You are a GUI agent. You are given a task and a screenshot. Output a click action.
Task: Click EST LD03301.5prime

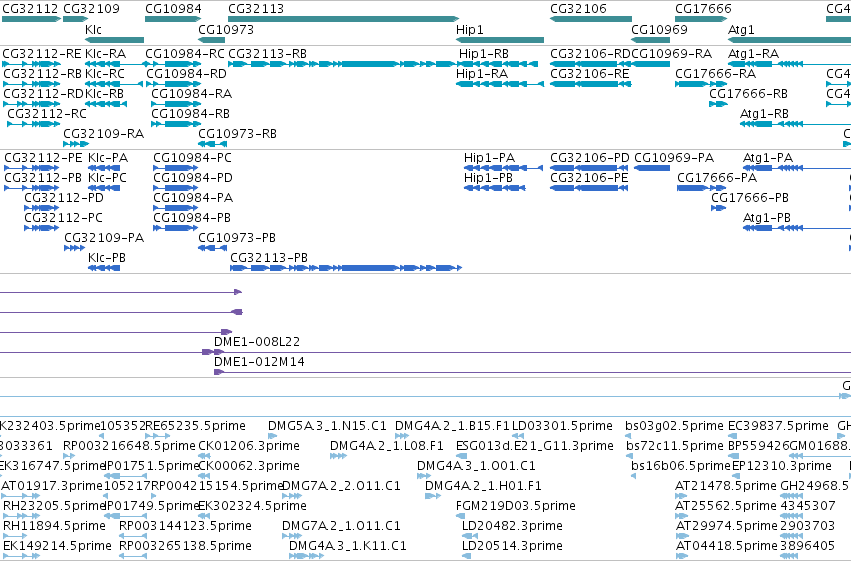(562, 426)
